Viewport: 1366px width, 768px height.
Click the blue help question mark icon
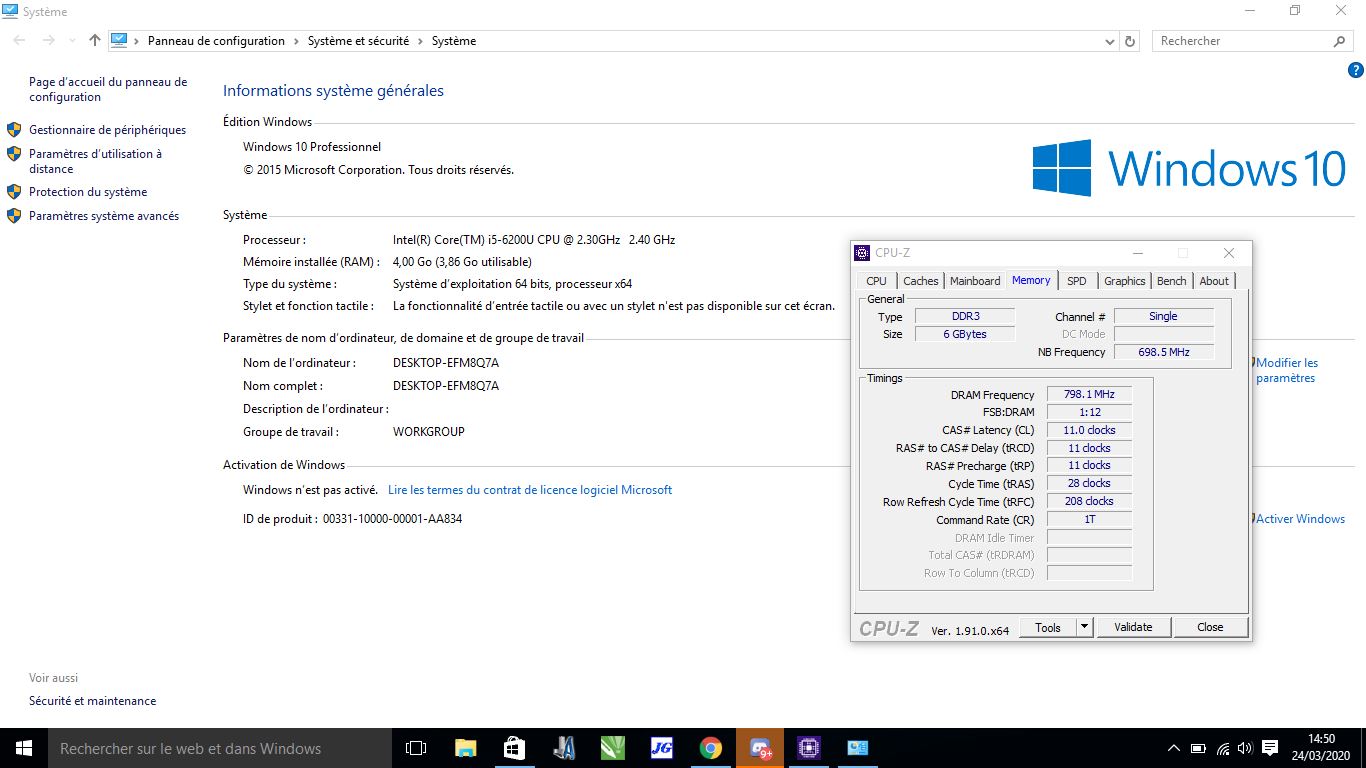tap(1355, 70)
